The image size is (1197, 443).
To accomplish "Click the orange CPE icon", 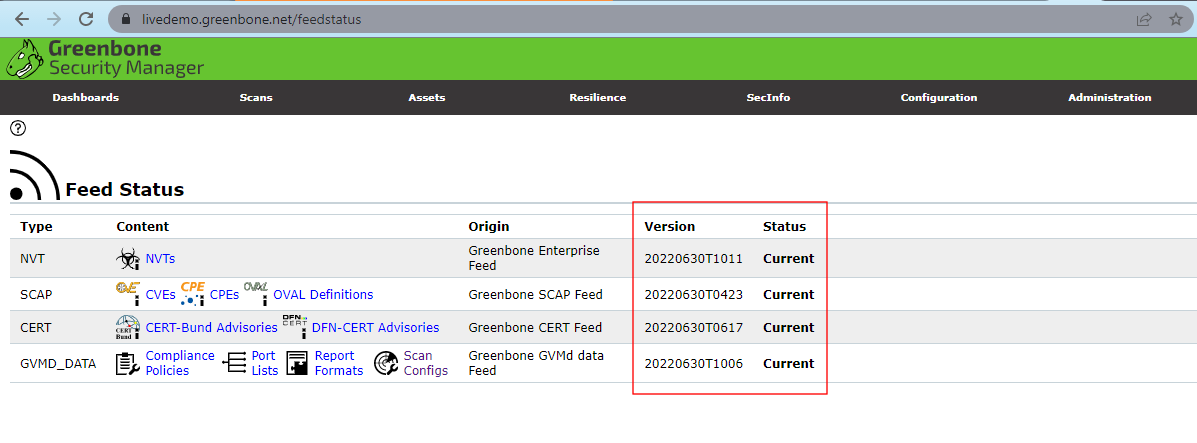I will [x=192, y=293].
